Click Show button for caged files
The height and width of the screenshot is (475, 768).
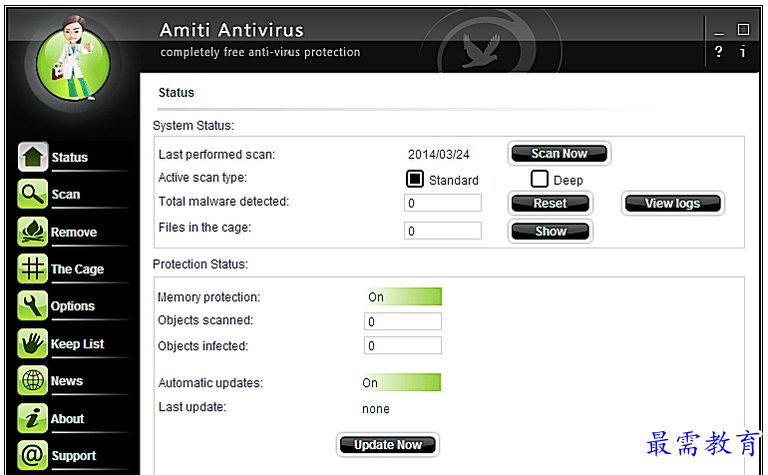(550, 232)
